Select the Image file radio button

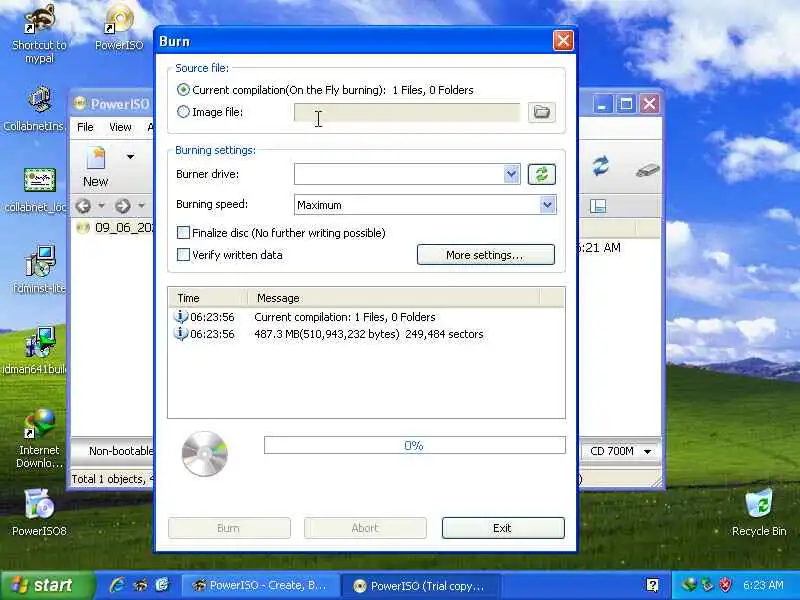click(183, 112)
